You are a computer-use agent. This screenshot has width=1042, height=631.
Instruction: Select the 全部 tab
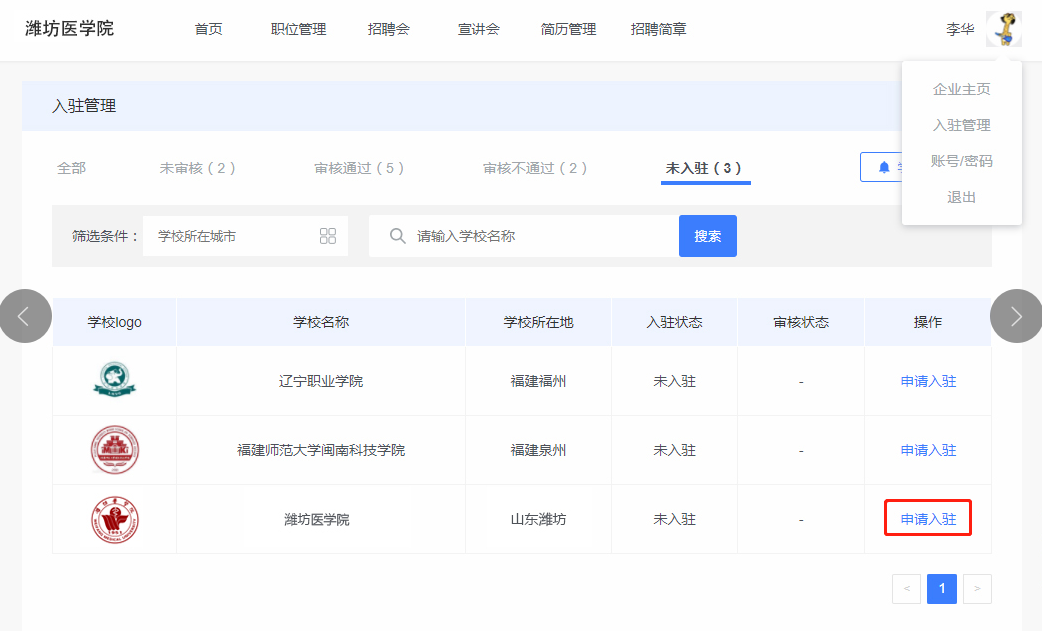[x=71, y=168]
